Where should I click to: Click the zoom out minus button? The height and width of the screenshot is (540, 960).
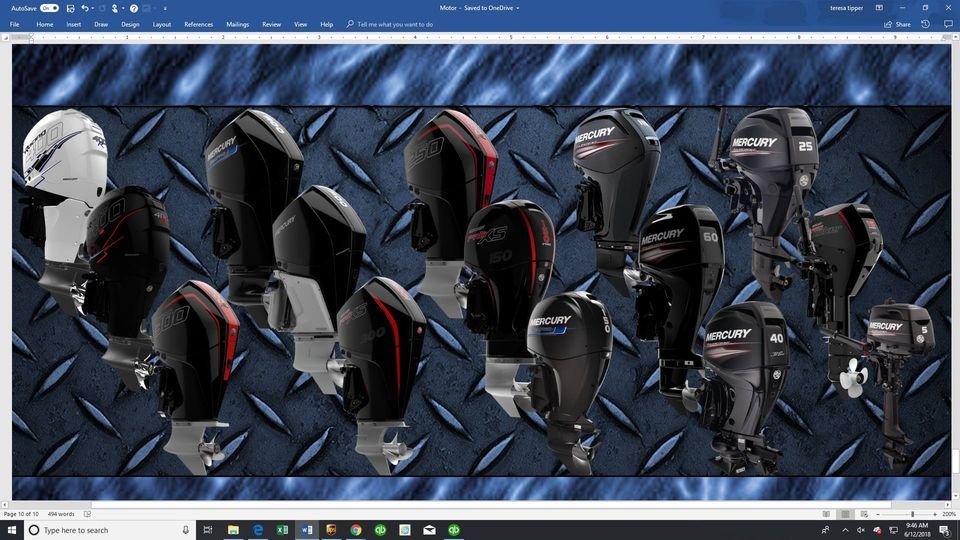(x=878, y=514)
